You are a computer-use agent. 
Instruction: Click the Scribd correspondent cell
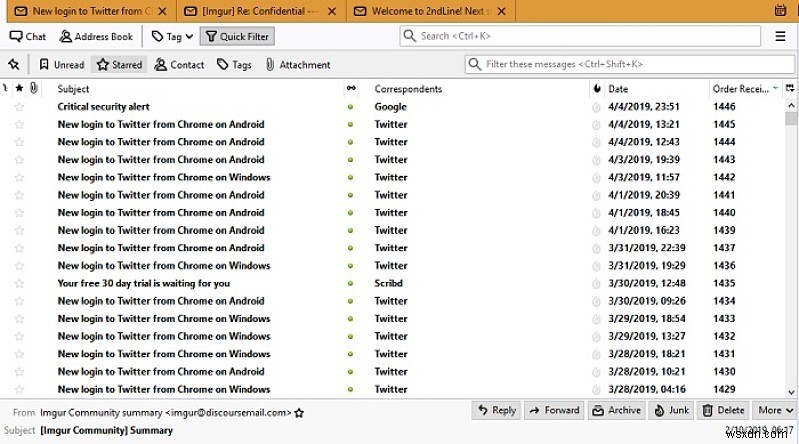(x=388, y=283)
